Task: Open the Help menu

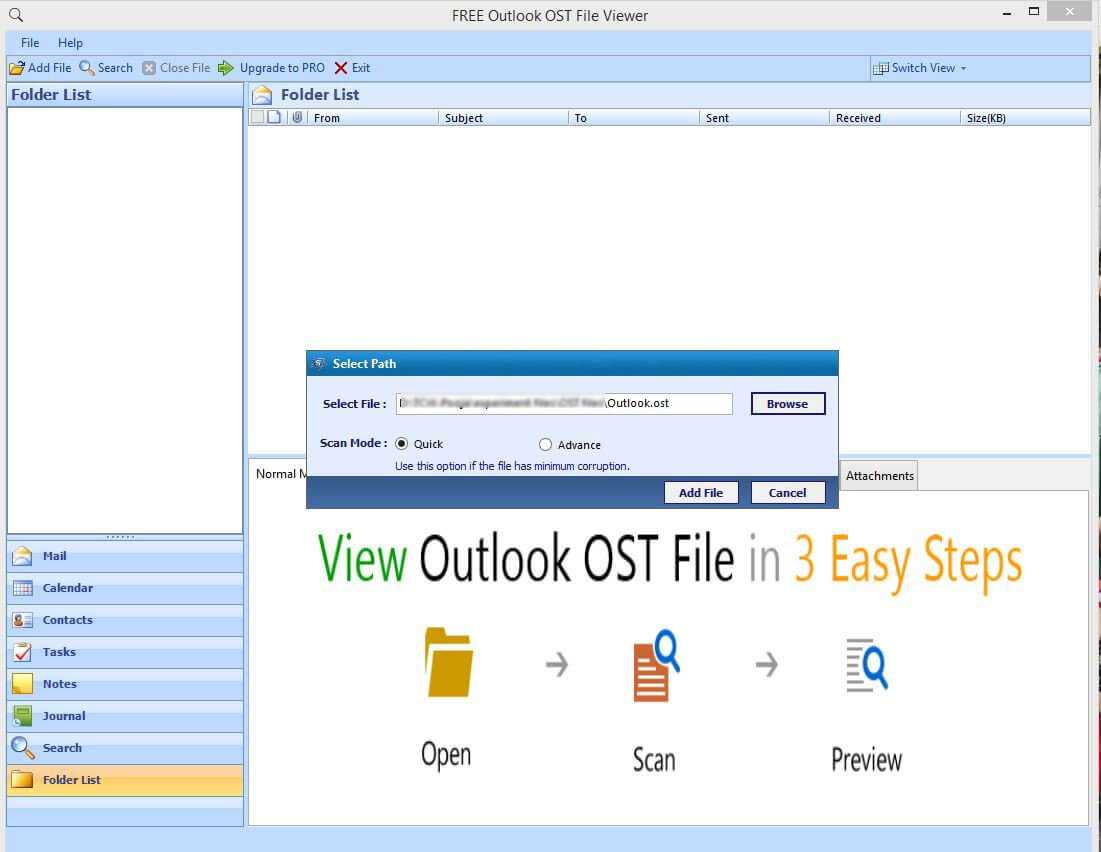Action: [70, 43]
